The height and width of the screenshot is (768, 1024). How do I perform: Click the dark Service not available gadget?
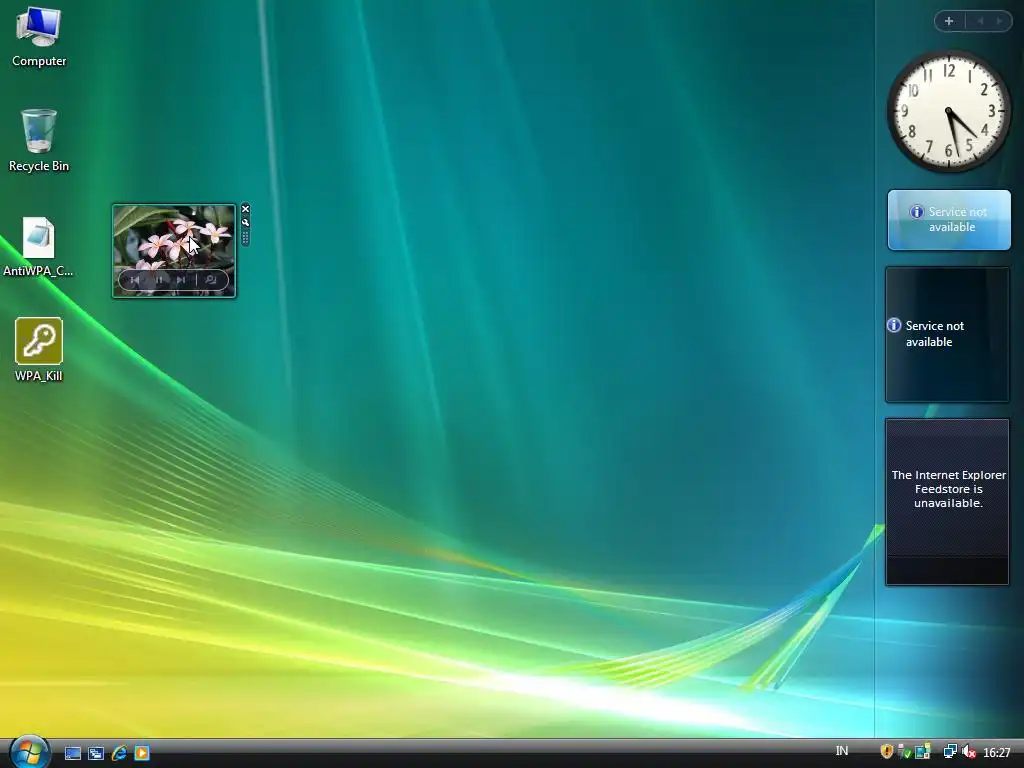click(x=947, y=334)
